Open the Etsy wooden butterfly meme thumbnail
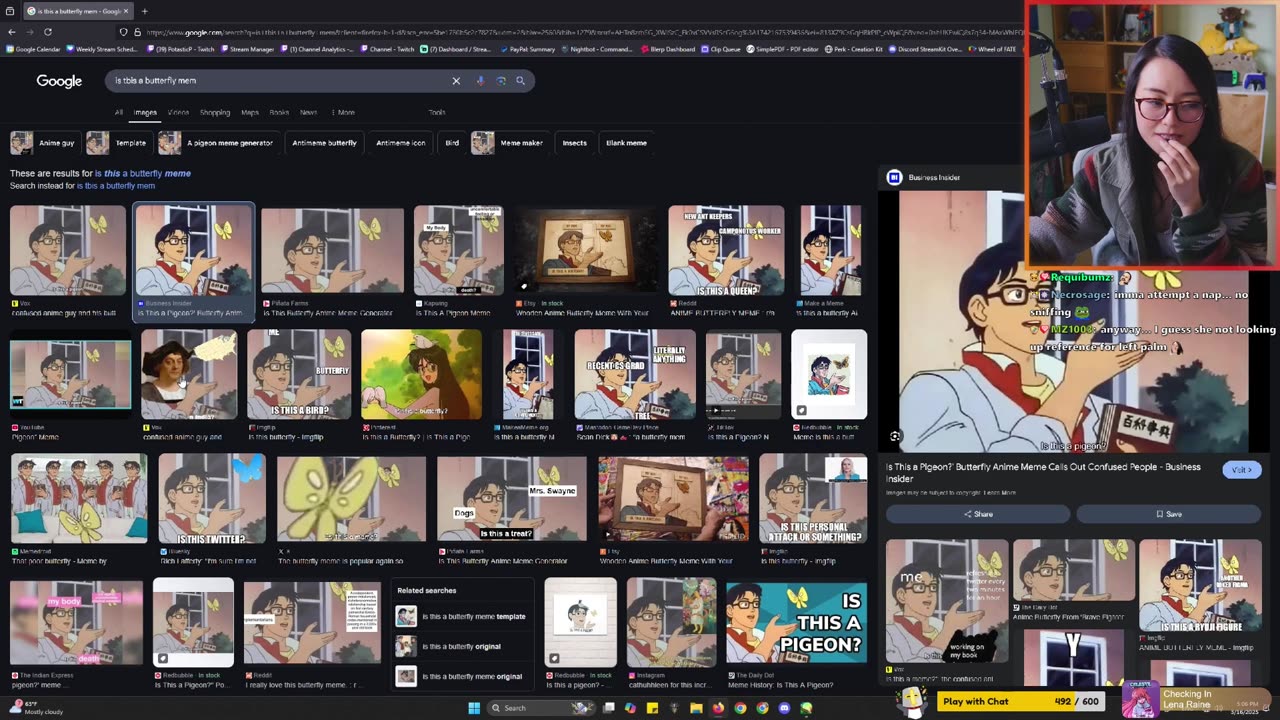 (x=587, y=251)
